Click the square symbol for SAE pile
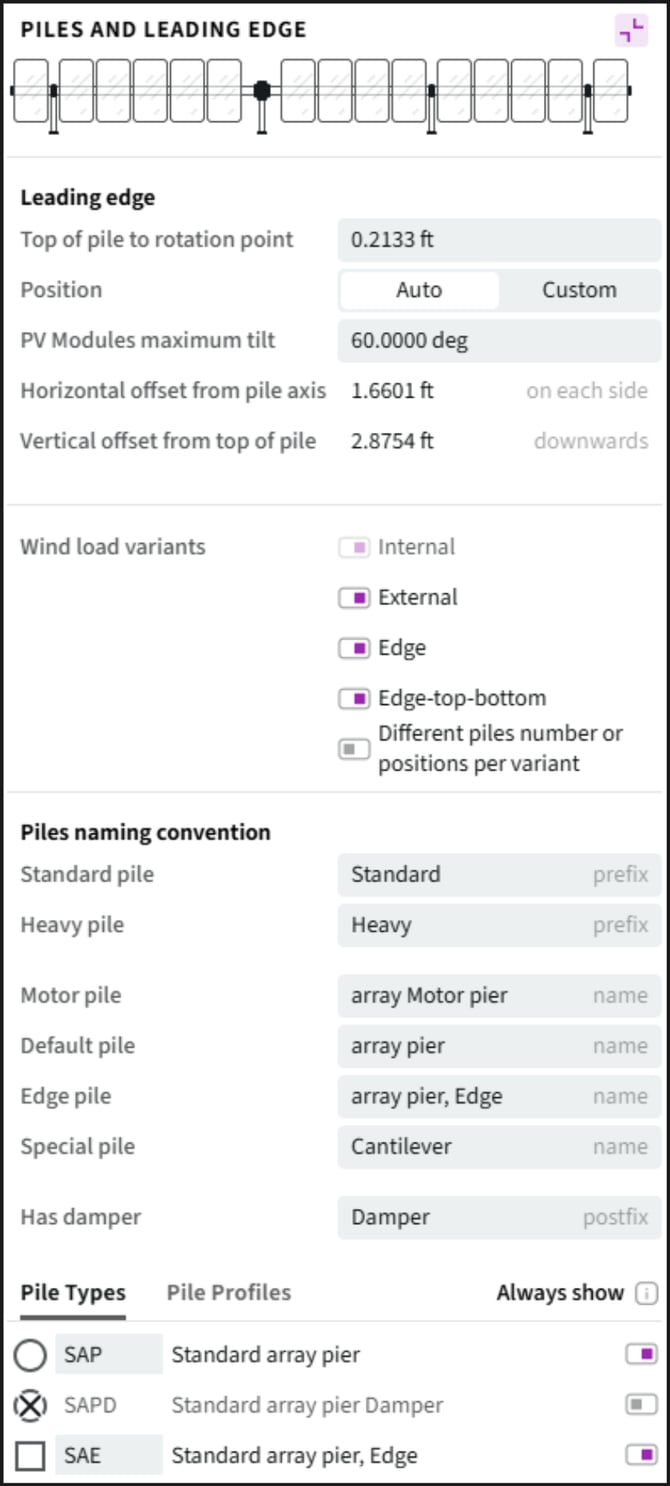The height and width of the screenshot is (1486, 670). point(31,1456)
